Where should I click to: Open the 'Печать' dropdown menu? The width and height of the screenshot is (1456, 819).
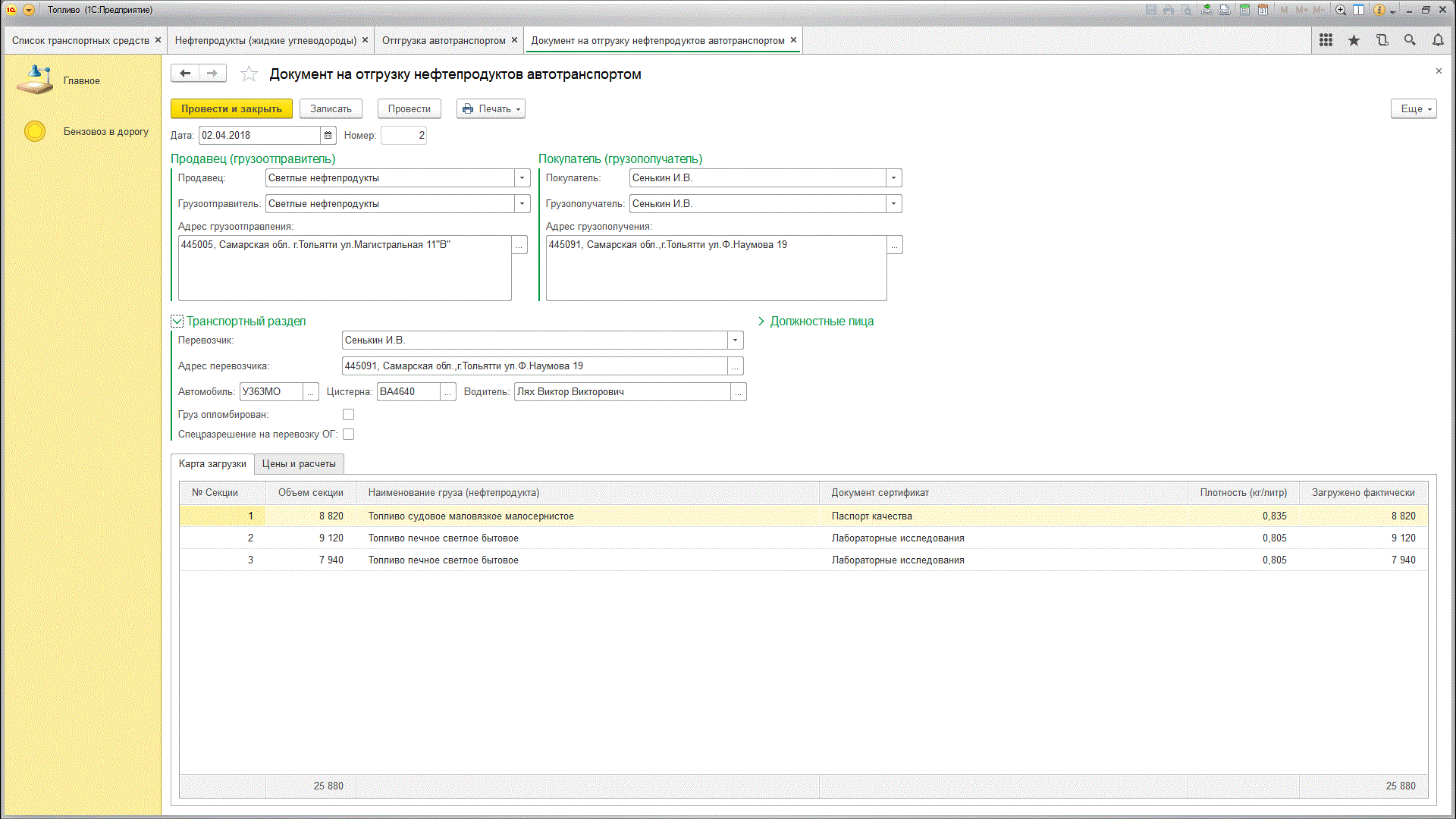pyautogui.click(x=491, y=109)
